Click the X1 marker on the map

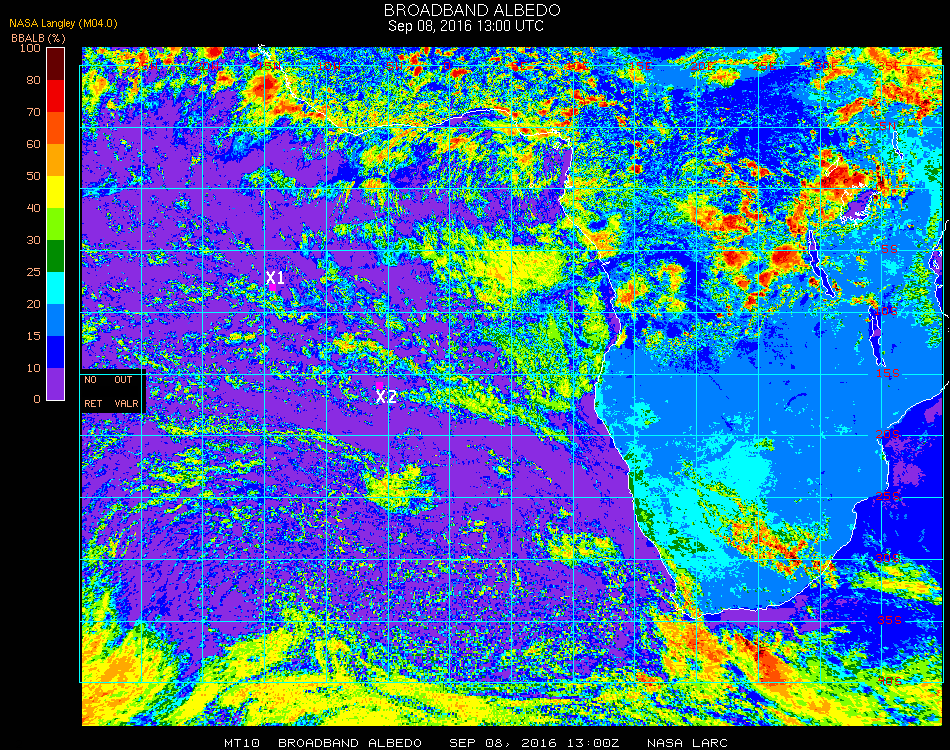[274, 278]
